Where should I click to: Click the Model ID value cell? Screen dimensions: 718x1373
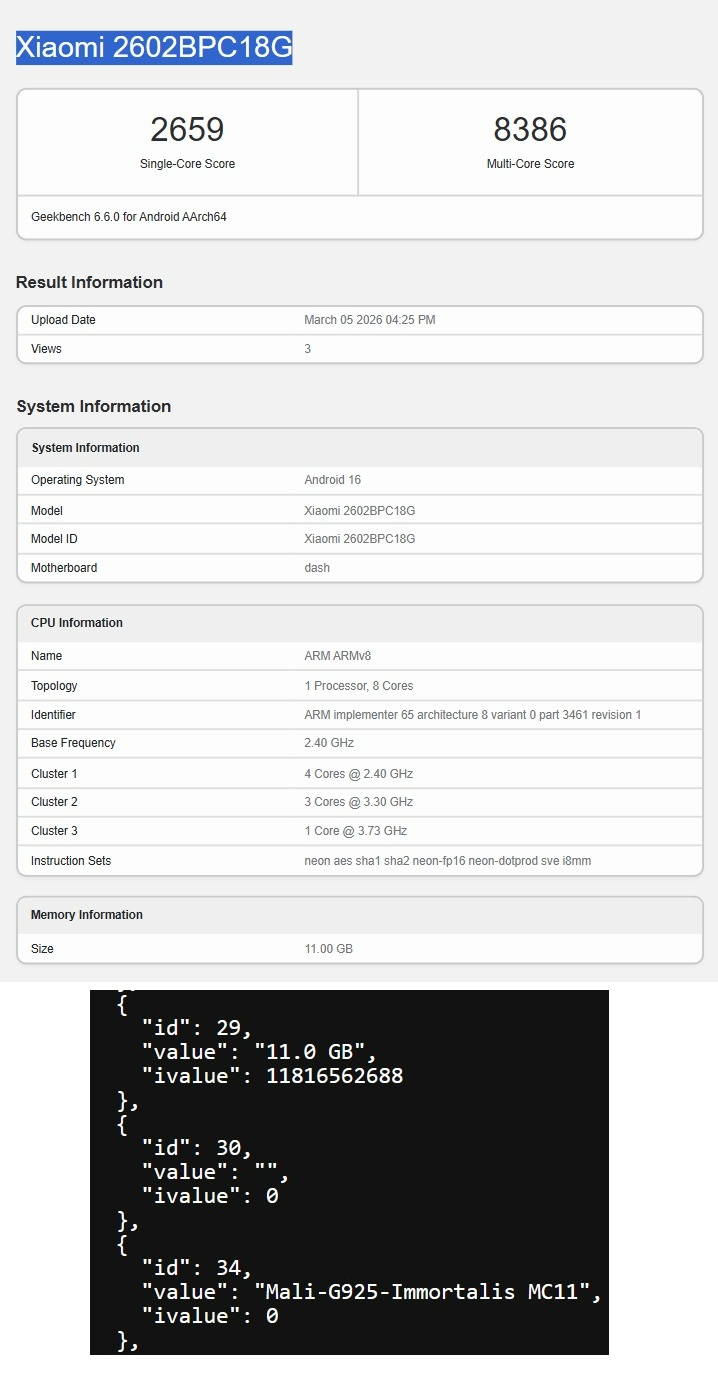(359, 539)
